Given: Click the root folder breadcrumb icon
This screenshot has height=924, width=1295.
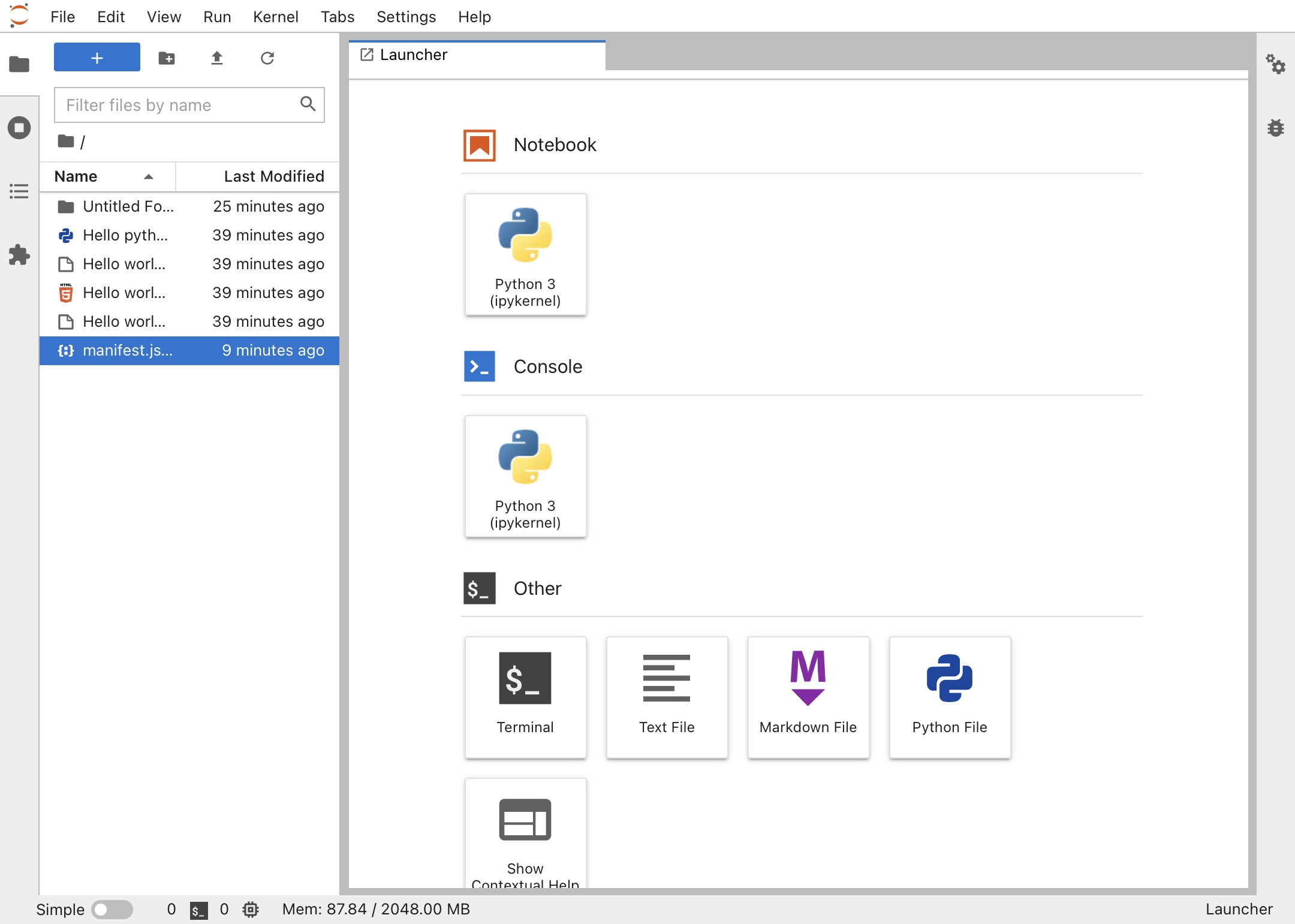Looking at the screenshot, I should pyautogui.click(x=65, y=142).
